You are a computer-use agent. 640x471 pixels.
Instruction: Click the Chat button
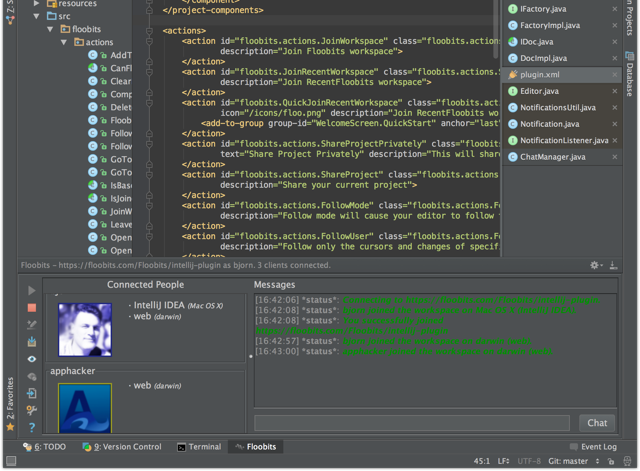tap(597, 423)
